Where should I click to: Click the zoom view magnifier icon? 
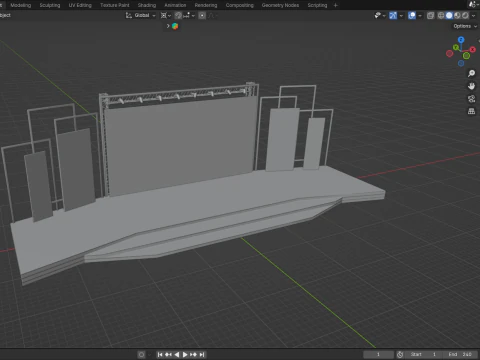coord(471,73)
